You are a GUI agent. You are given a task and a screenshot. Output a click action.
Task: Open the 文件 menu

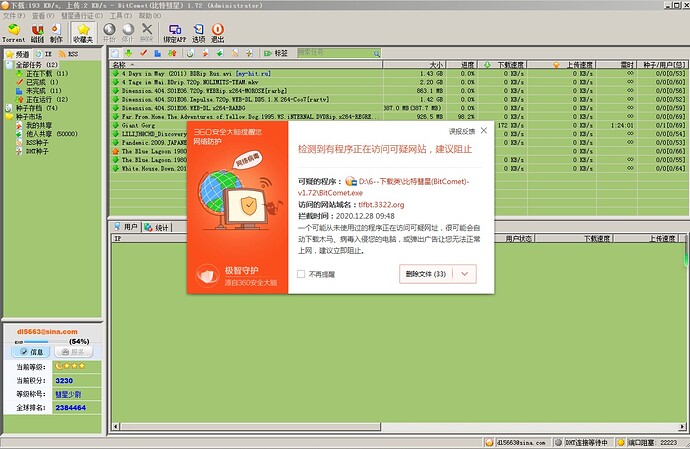coord(14,16)
